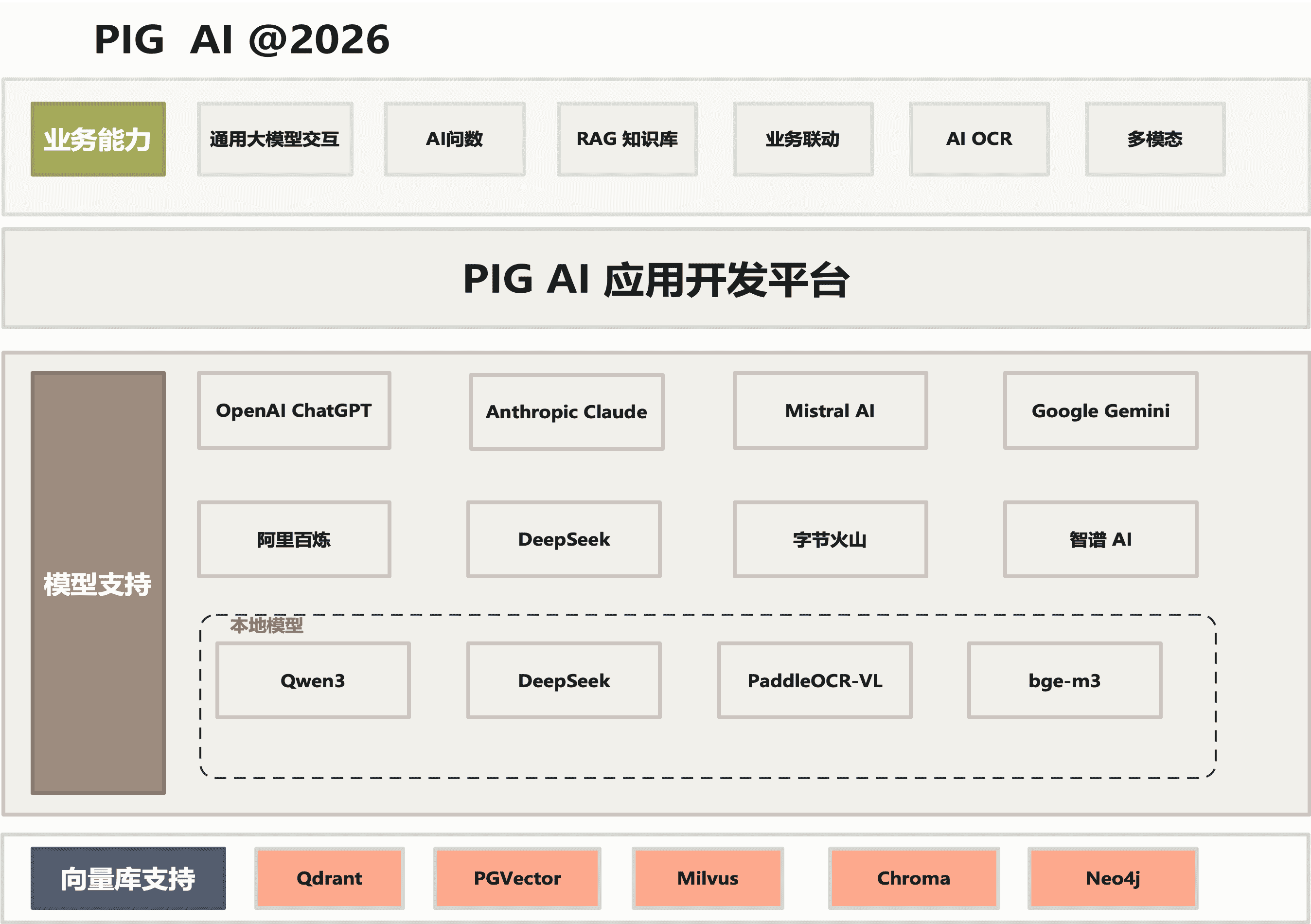Select the 字节火山 box
Image resolution: width=1311 pixels, height=924 pixels.
830,539
